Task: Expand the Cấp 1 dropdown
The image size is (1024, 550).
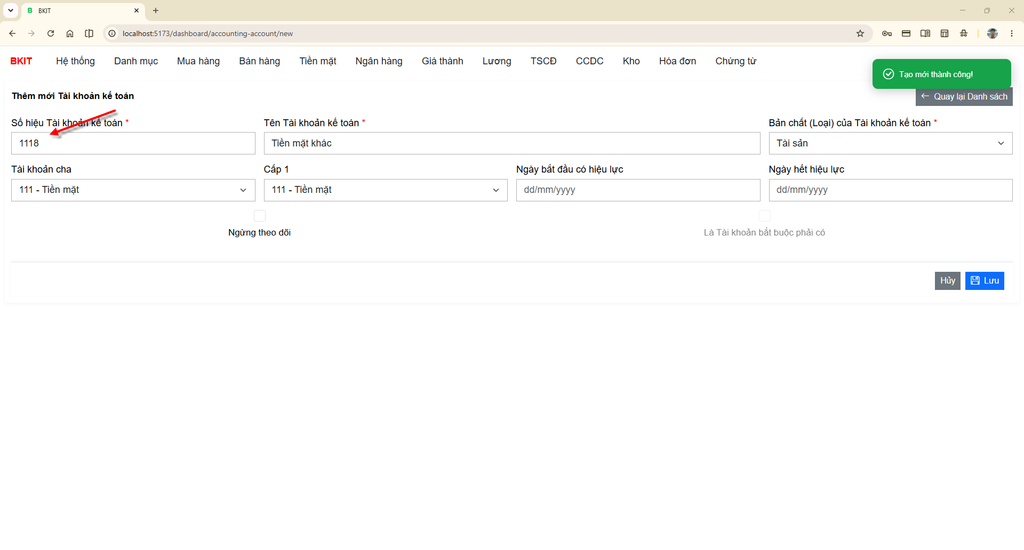Action: [x=385, y=190]
